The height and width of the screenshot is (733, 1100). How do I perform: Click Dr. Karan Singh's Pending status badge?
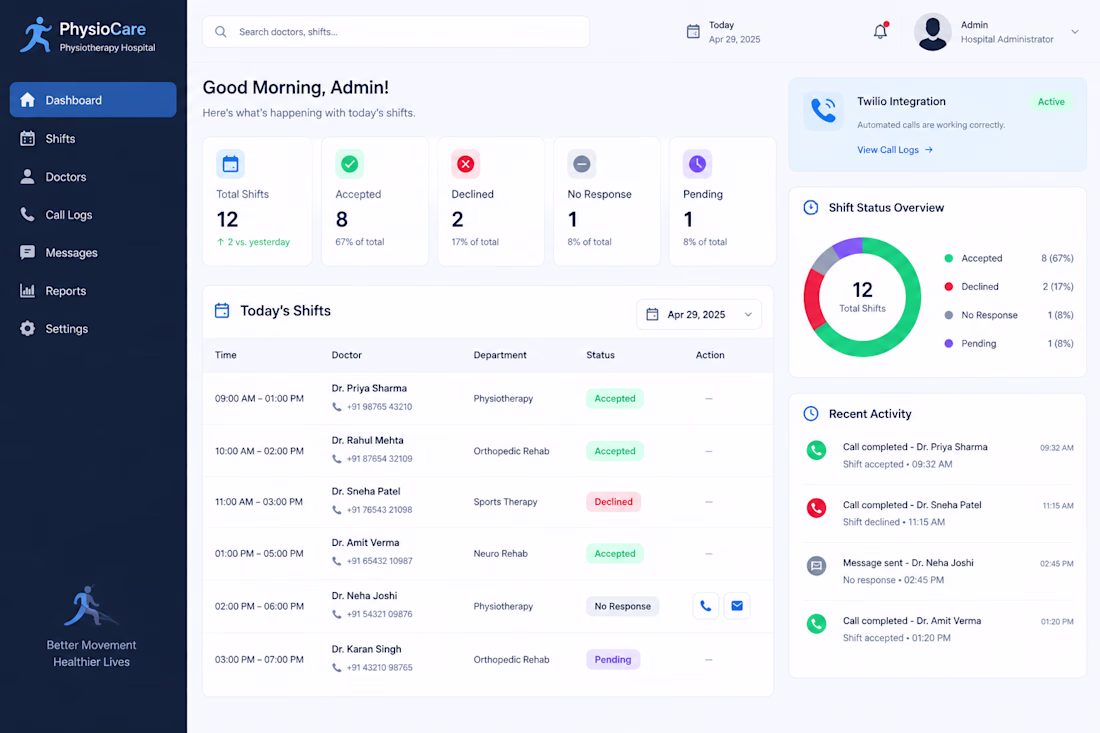612,659
